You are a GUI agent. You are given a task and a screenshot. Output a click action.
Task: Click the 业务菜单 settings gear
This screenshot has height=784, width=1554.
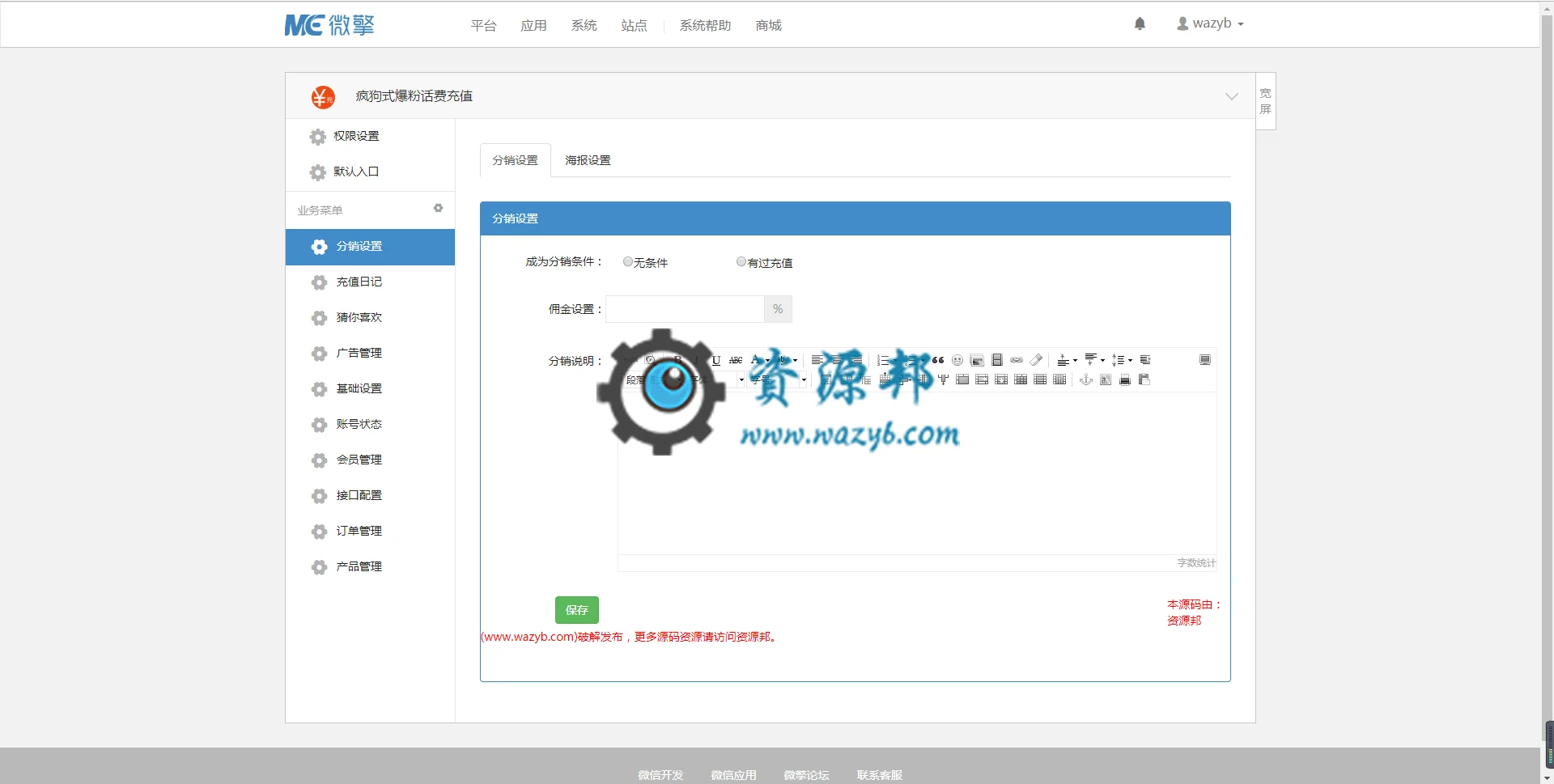click(x=438, y=209)
